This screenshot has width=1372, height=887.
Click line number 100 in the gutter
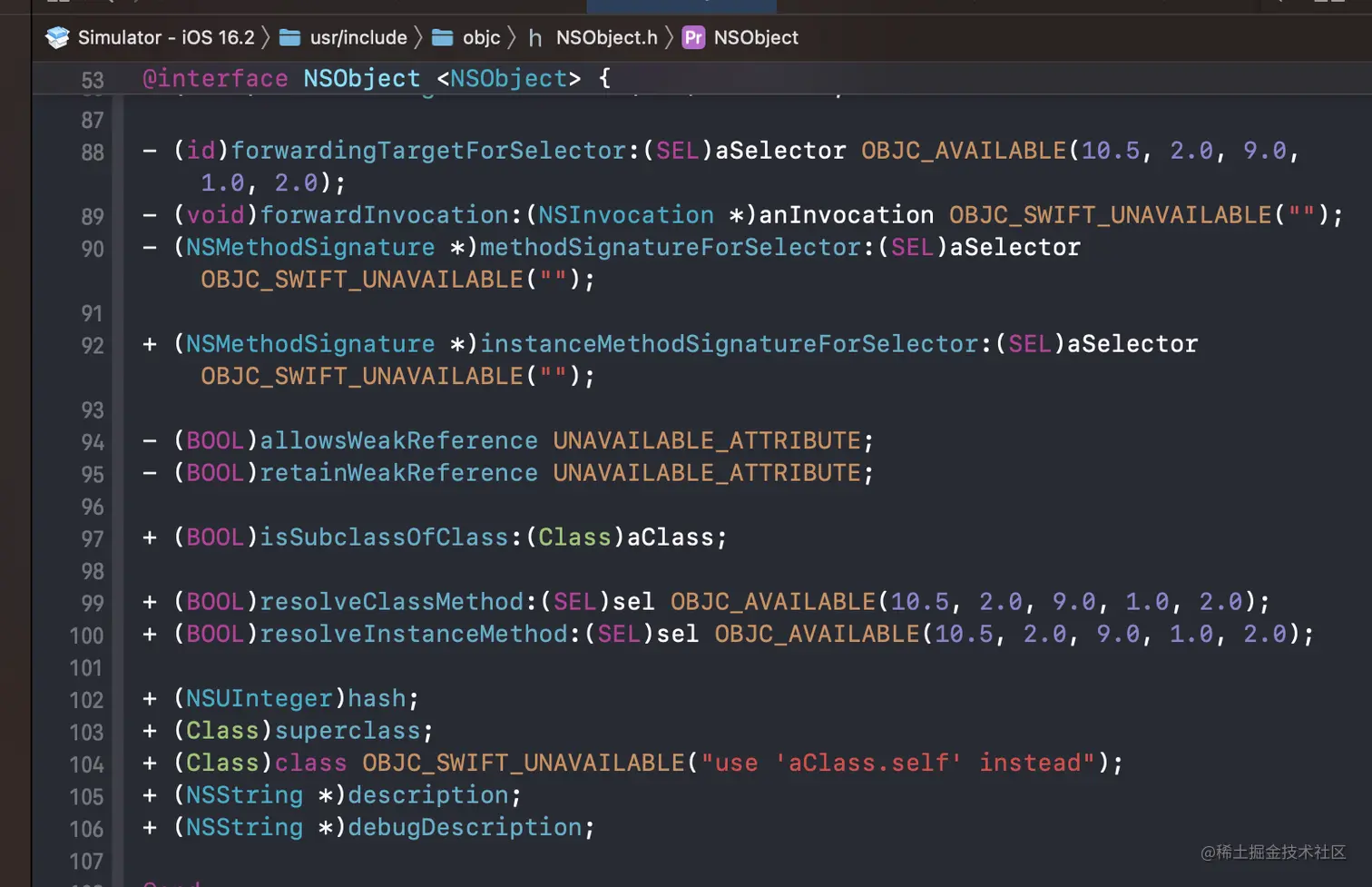87,636
